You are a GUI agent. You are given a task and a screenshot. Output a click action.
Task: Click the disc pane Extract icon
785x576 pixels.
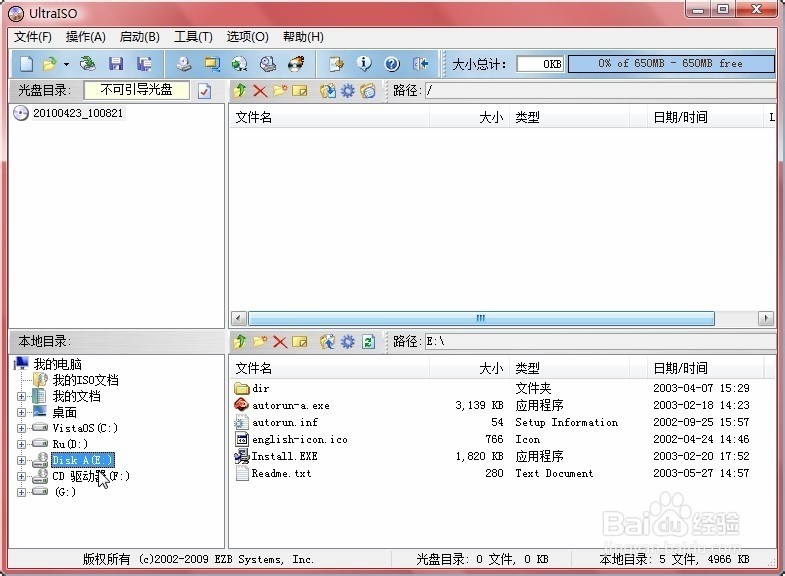pos(328,91)
